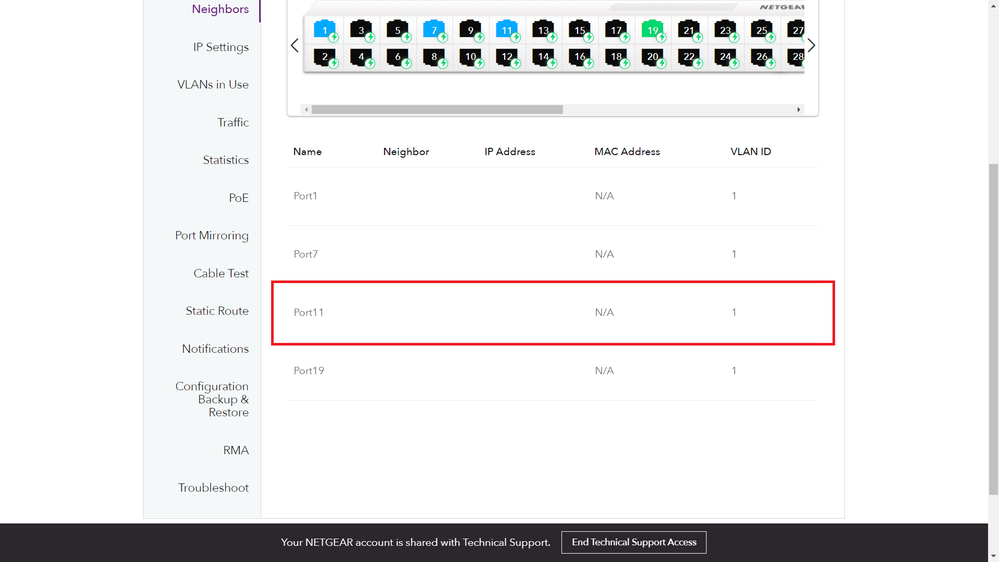
Task: Click the Neighbor column header
Action: point(406,152)
